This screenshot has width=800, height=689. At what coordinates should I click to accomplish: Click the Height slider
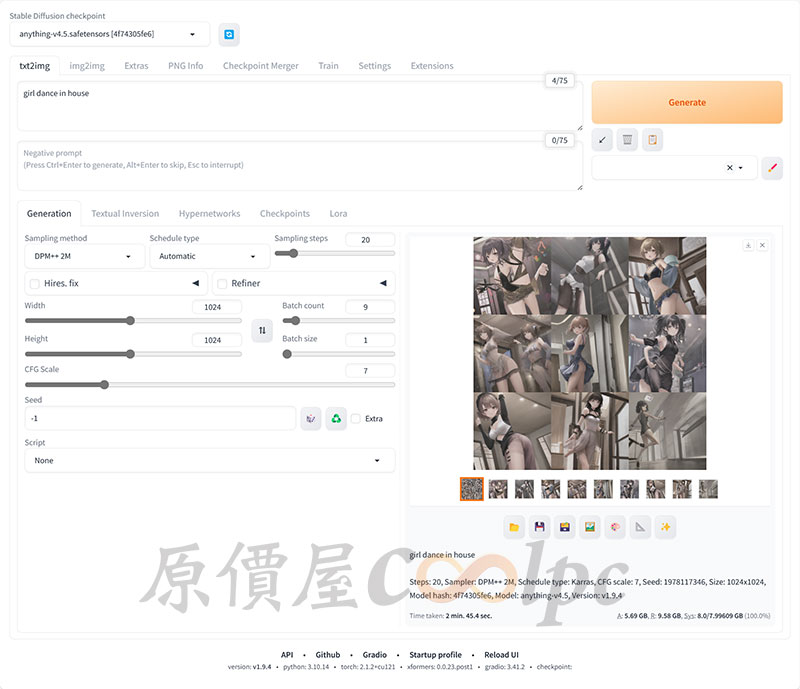(133, 354)
